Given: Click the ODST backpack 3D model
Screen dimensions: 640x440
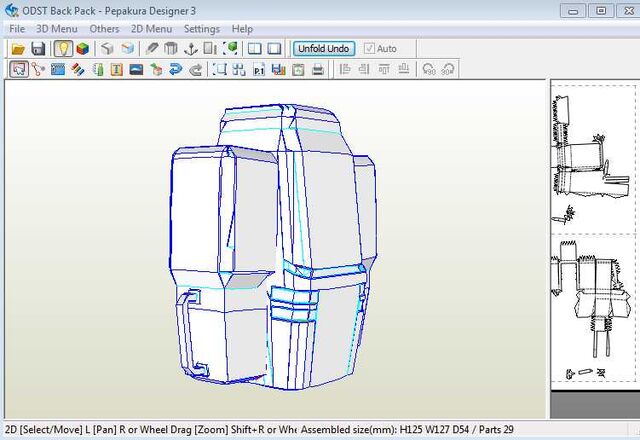Looking at the screenshot, I should coord(273,245).
